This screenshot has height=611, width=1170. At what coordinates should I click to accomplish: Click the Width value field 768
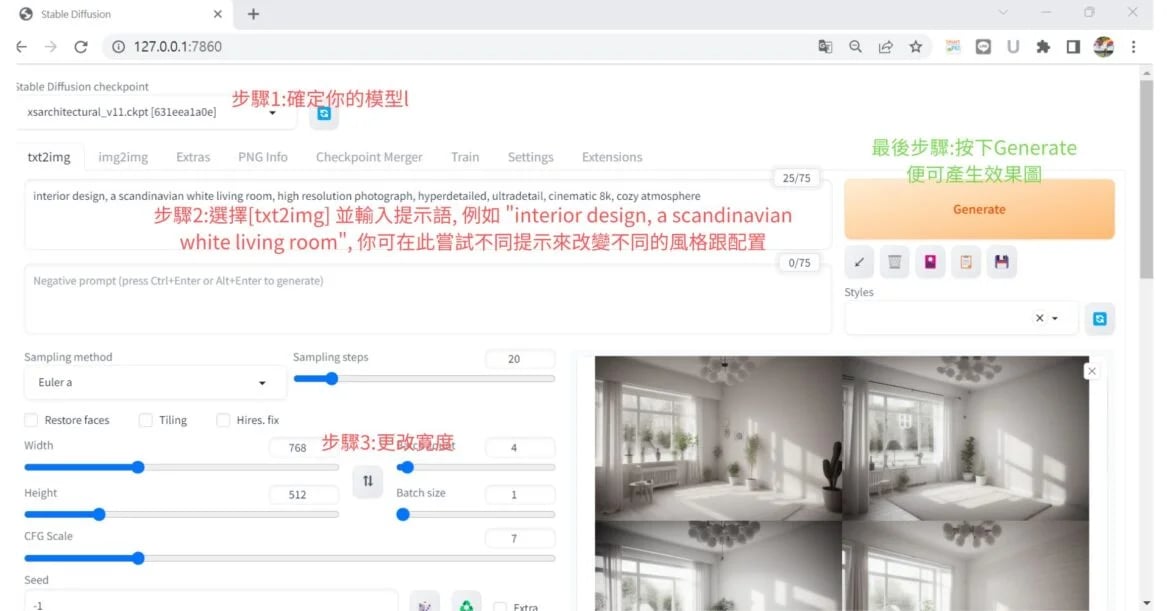click(302, 448)
